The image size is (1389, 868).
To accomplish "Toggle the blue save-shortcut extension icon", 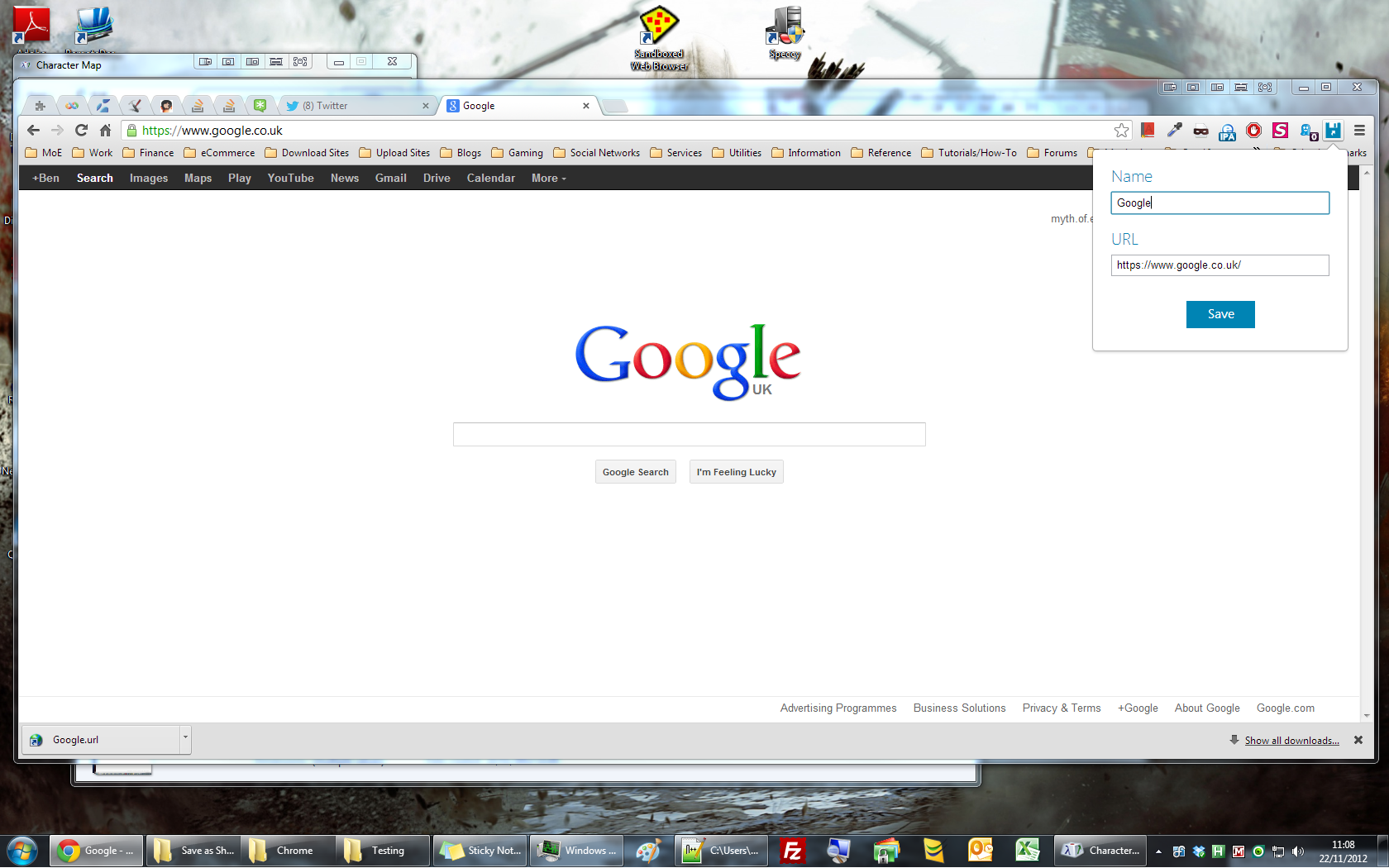I will [x=1333, y=130].
